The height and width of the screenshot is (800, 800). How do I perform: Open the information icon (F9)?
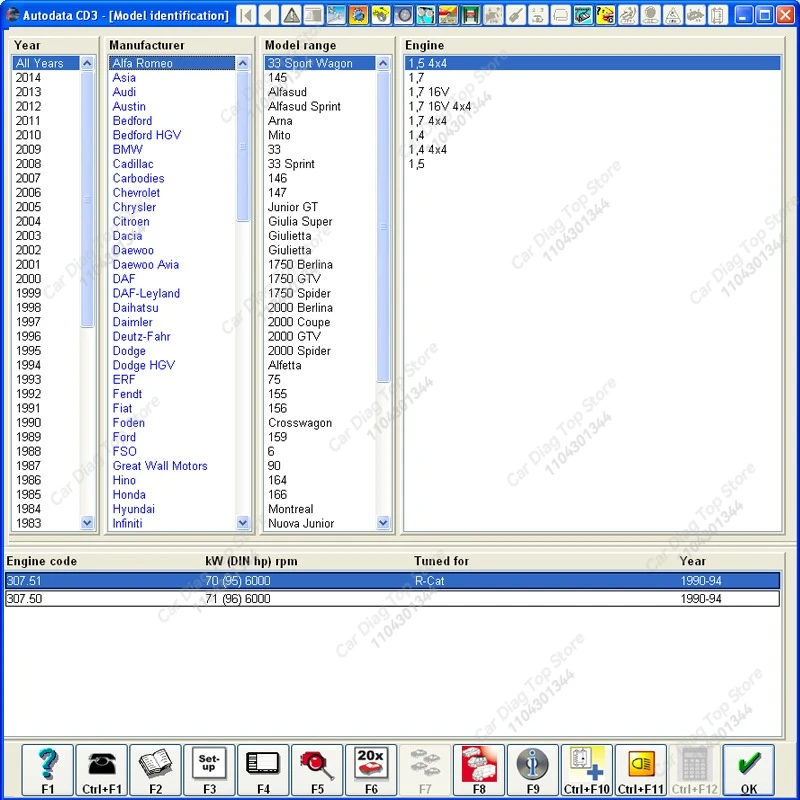(532, 765)
